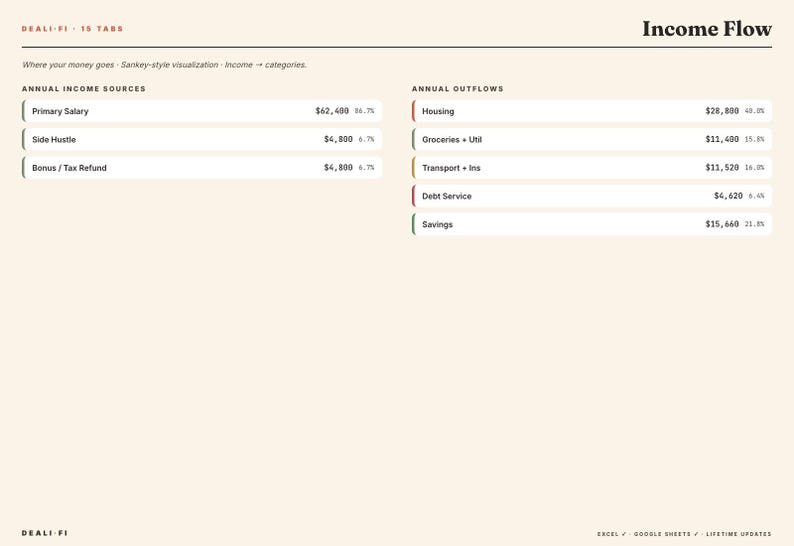Select the Transport + Ins label
The height and width of the screenshot is (546, 794).
pos(451,168)
